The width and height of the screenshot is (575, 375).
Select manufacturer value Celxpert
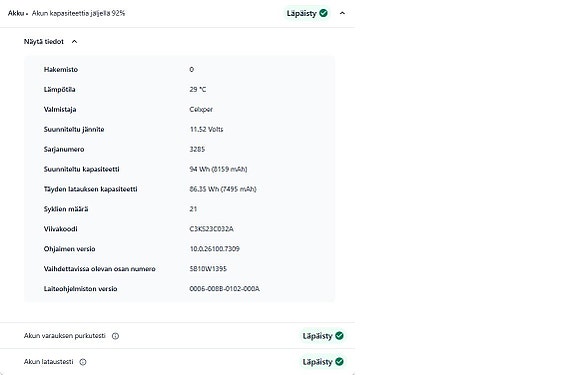coord(201,109)
